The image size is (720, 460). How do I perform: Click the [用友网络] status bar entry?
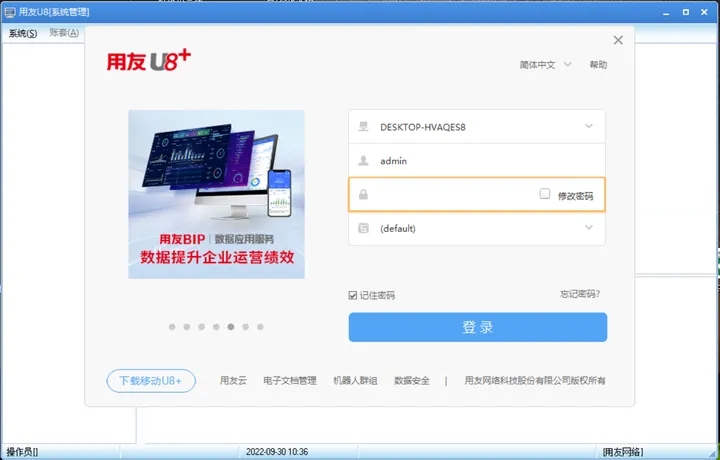623,452
